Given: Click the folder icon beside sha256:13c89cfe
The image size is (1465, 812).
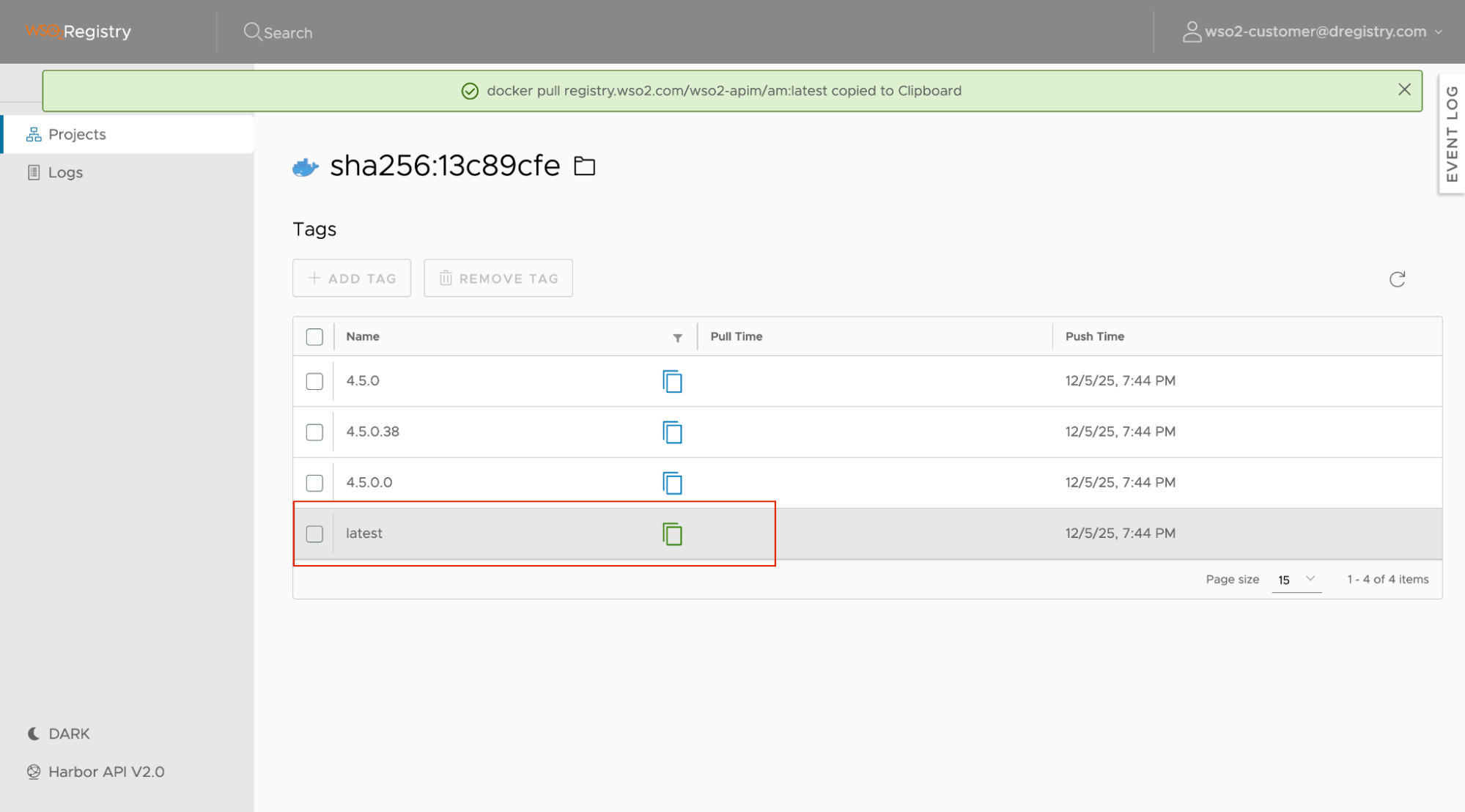Looking at the screenshot, I should [584, 166].
